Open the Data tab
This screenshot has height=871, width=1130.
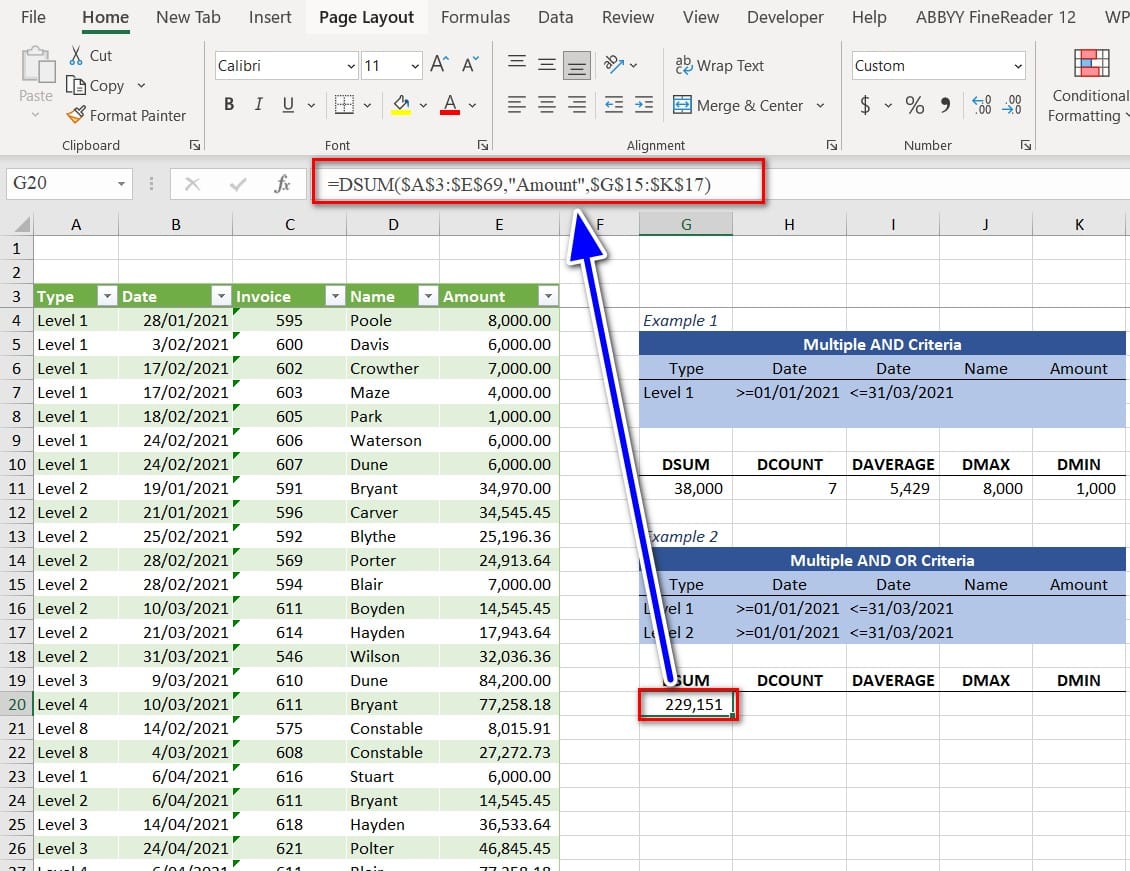(x=555, y=17)
